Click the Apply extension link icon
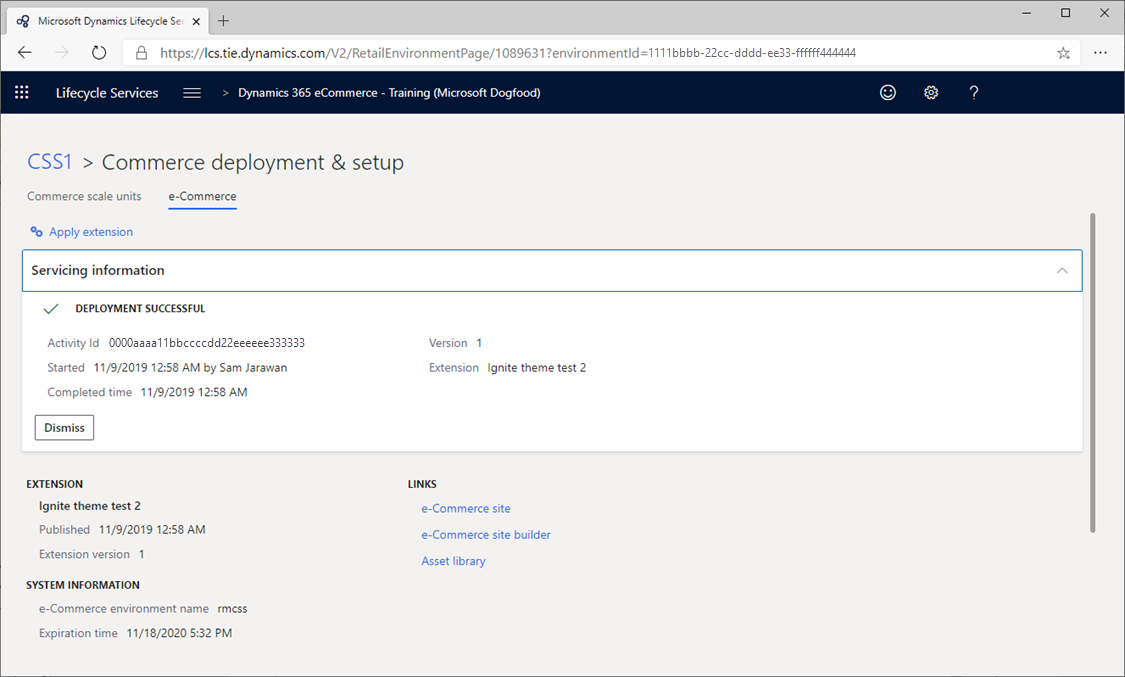Viewport: 1125px width, 677px height. [x=36, y=231]
